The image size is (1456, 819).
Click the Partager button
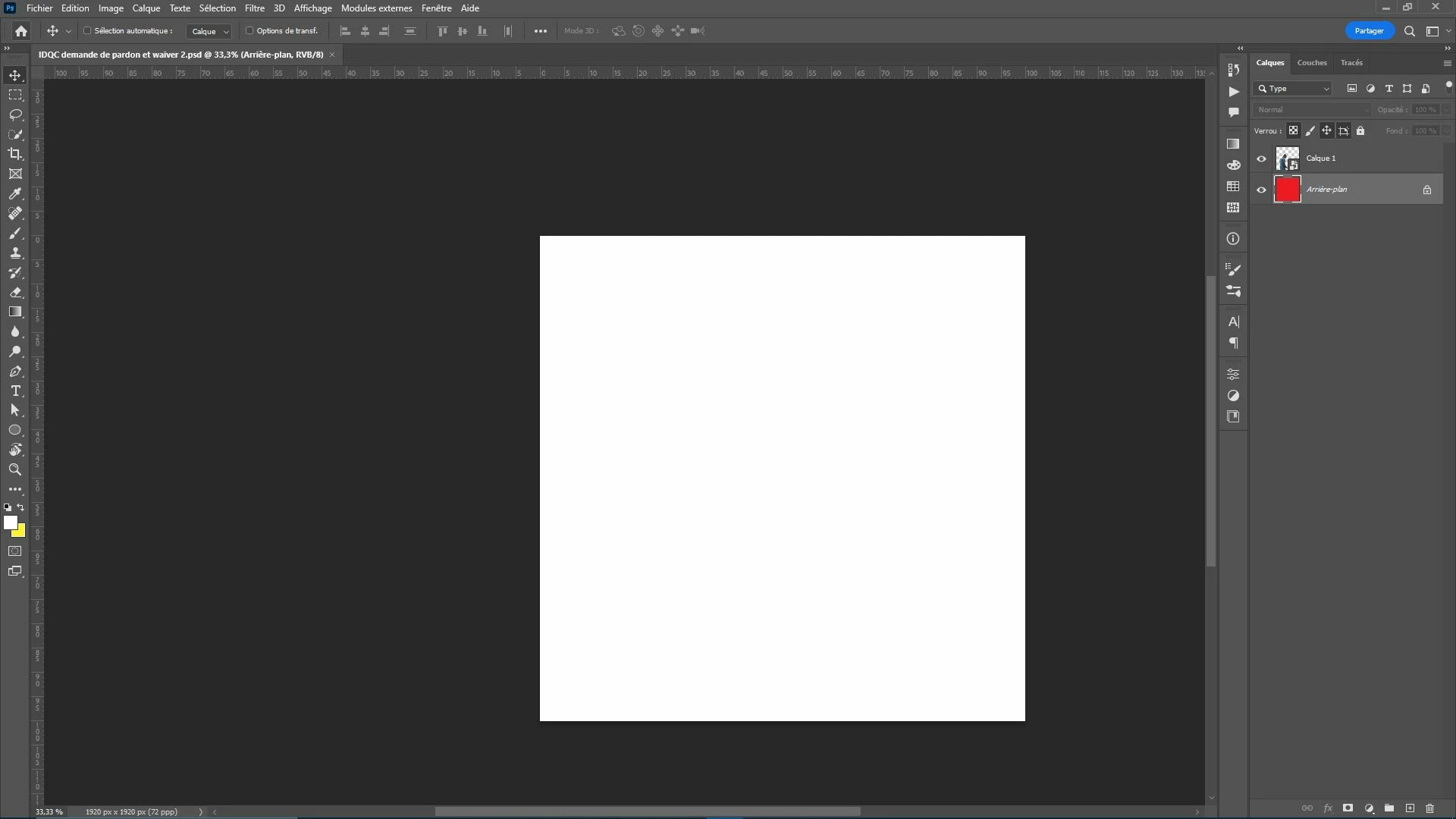pyautogui.click(x=1369, y=31)
